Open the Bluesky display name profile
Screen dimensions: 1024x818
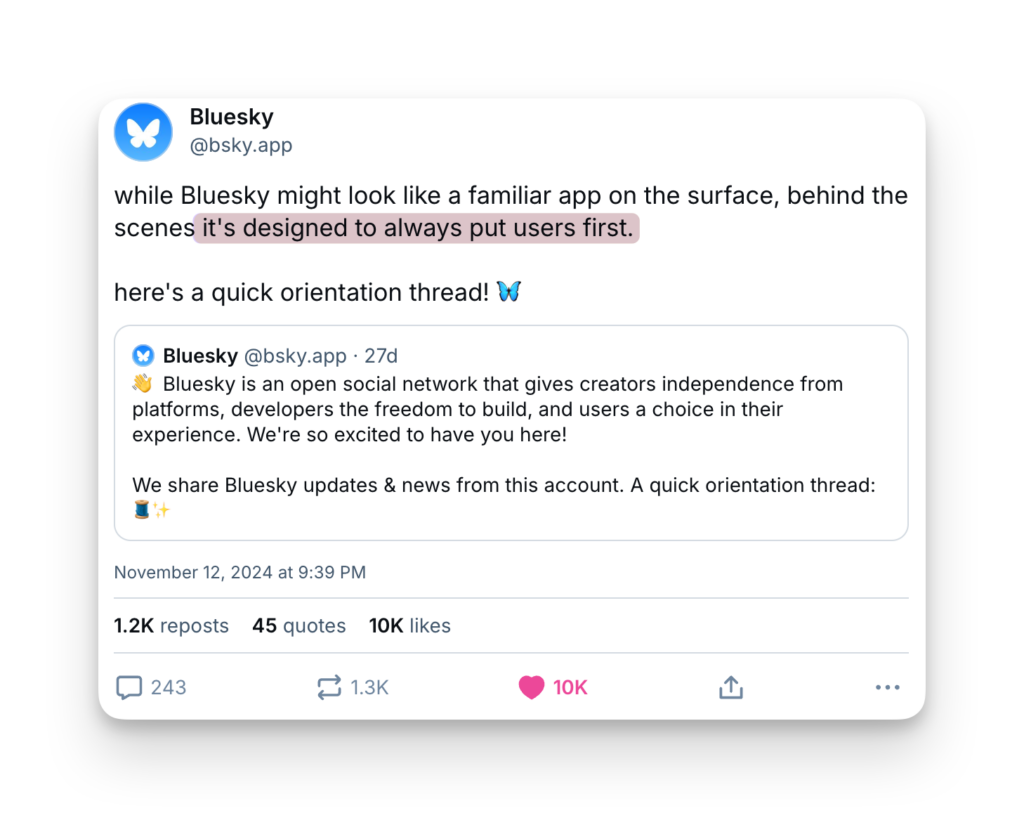231,117
